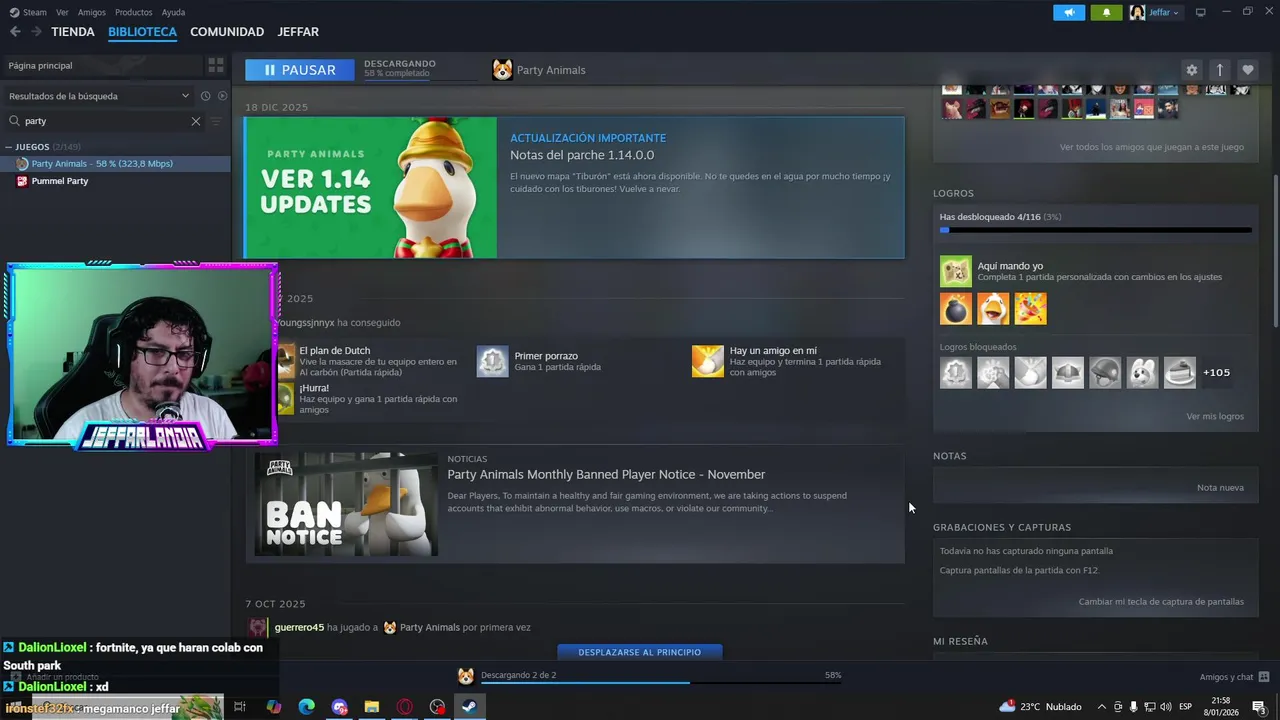Filter ready-to-play games (play circle icon)
The width and height of the screenshot is (1280, 720).
tap(222, 96)
